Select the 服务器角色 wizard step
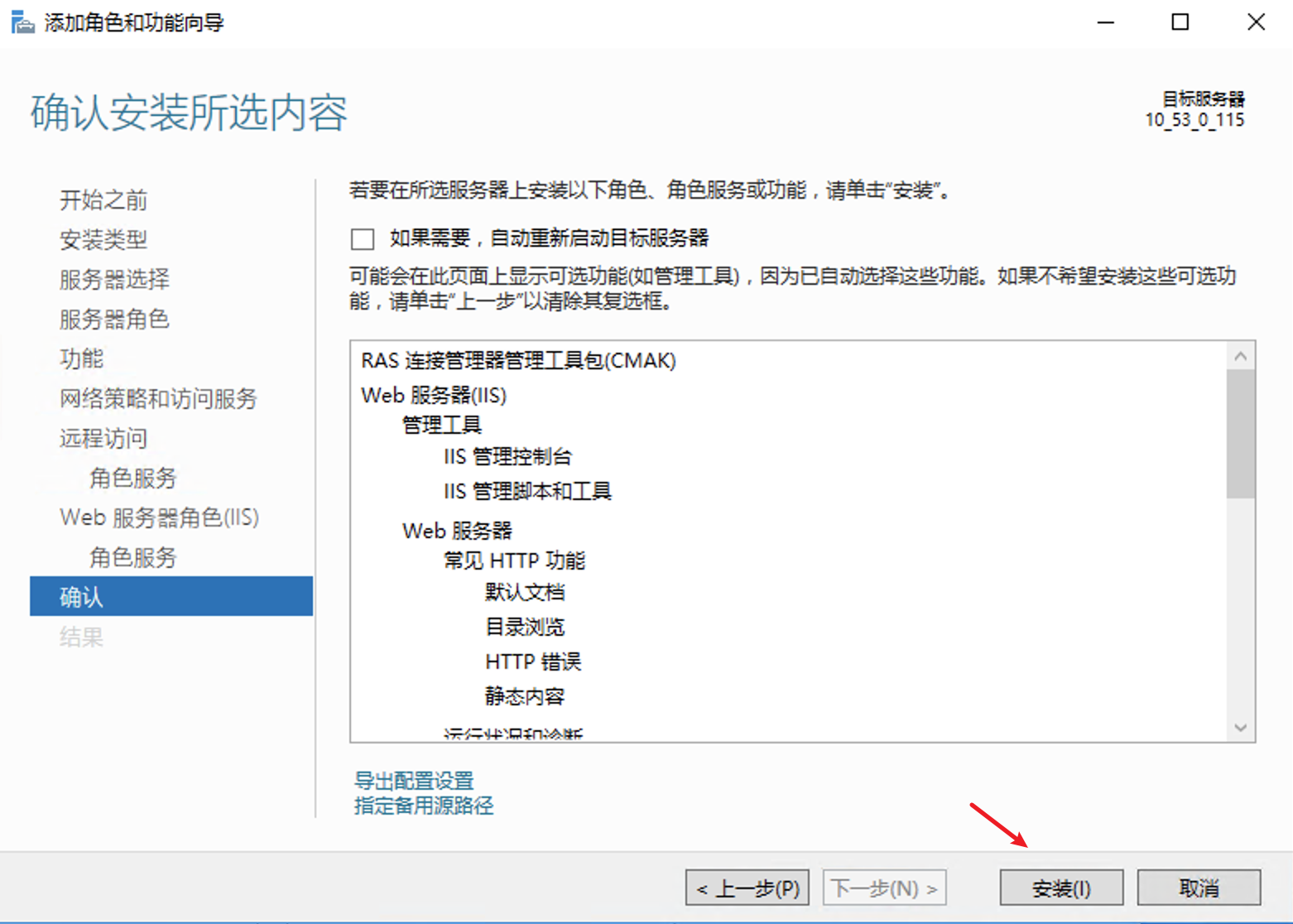1293x924 pixels. pyautogui.click(x=114, y=319)
